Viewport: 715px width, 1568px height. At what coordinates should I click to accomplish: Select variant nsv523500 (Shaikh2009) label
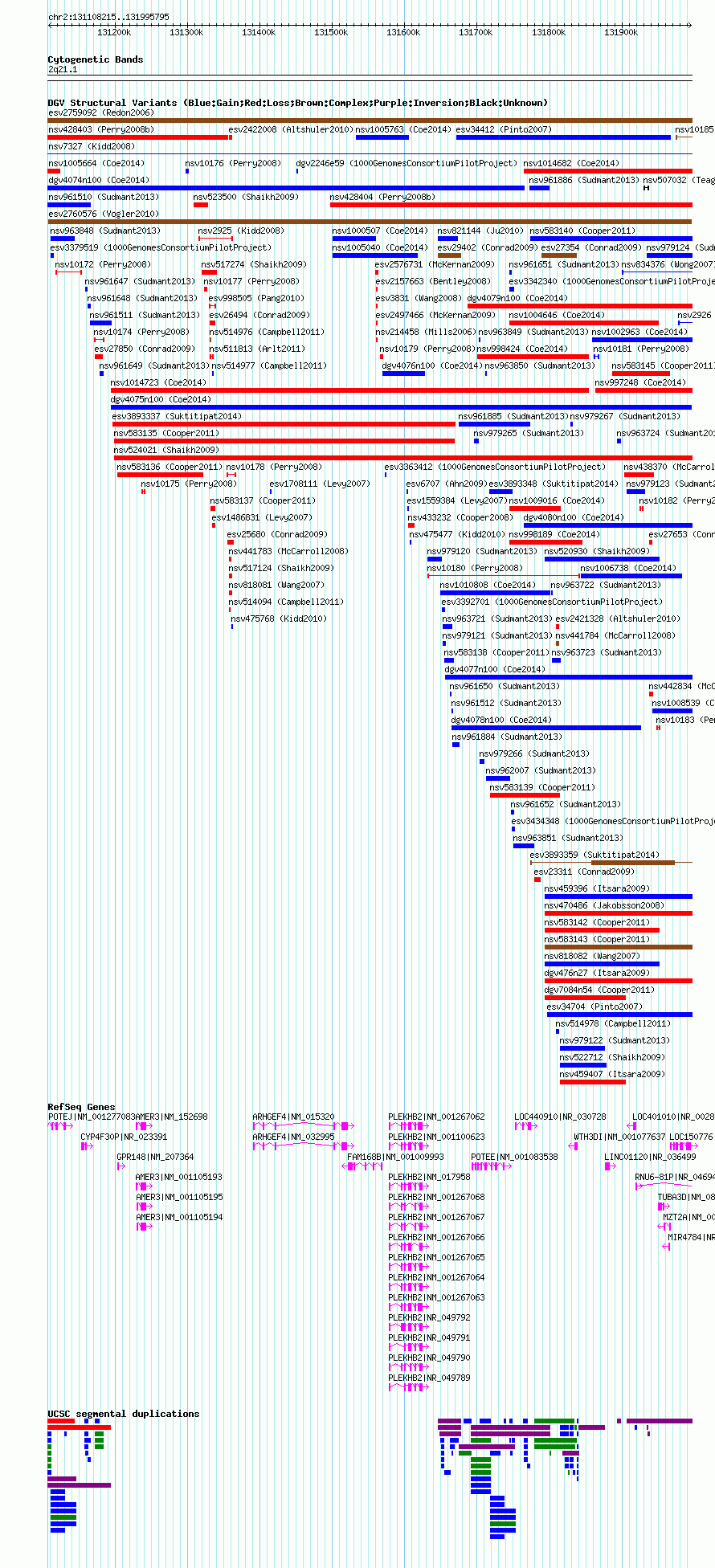click(x=245, y=197)
